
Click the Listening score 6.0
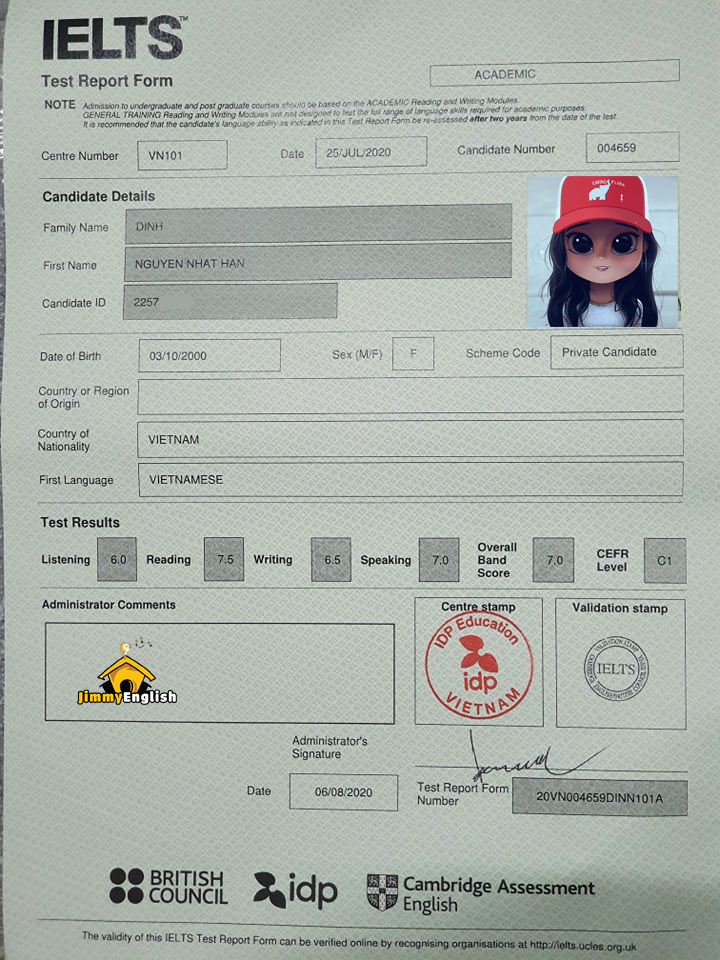coord(117,560)
